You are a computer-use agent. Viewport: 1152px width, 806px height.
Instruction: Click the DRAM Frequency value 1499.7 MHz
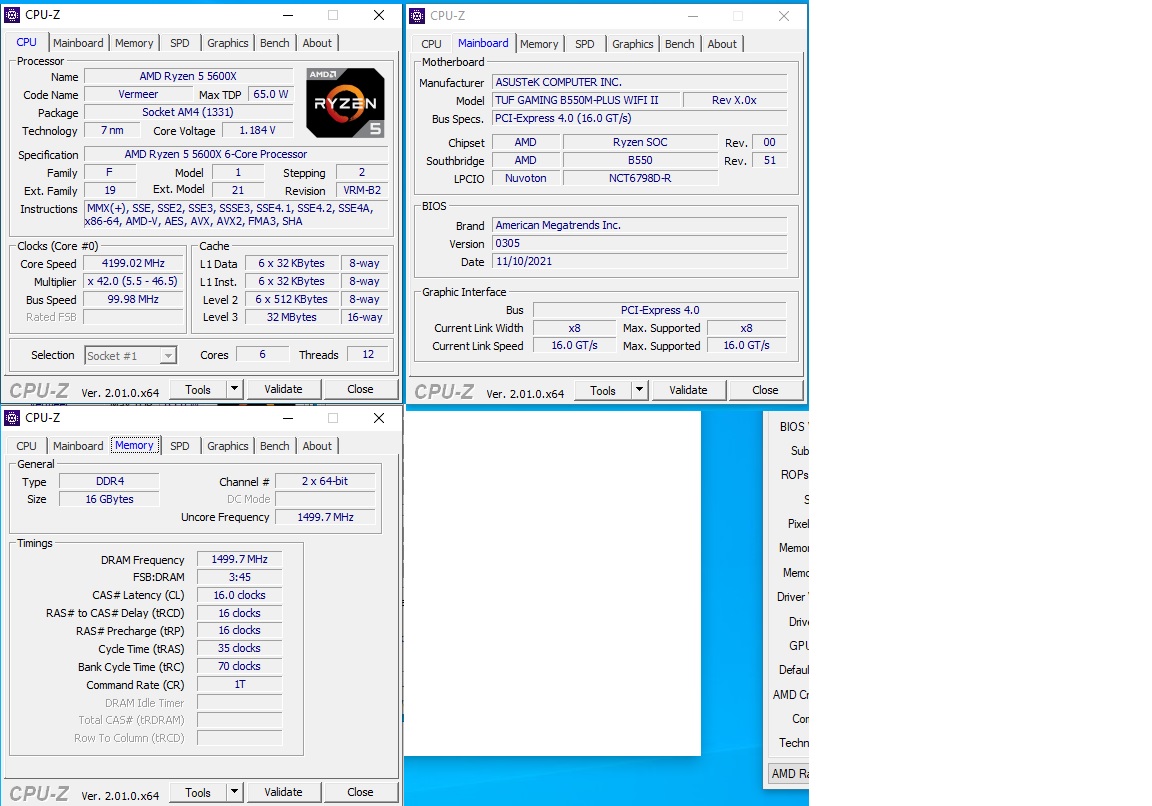(x=240, y=559)
